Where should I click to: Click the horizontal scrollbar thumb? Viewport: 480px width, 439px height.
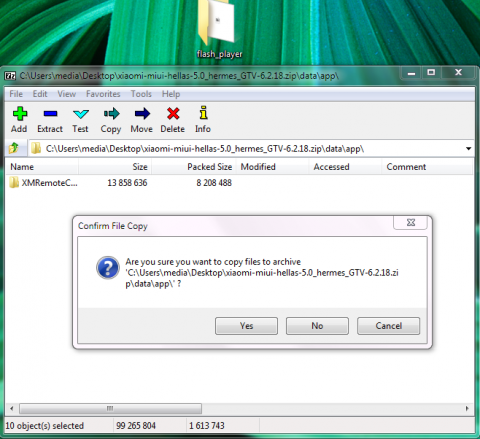pyautogui.click(x=110, y=408)
